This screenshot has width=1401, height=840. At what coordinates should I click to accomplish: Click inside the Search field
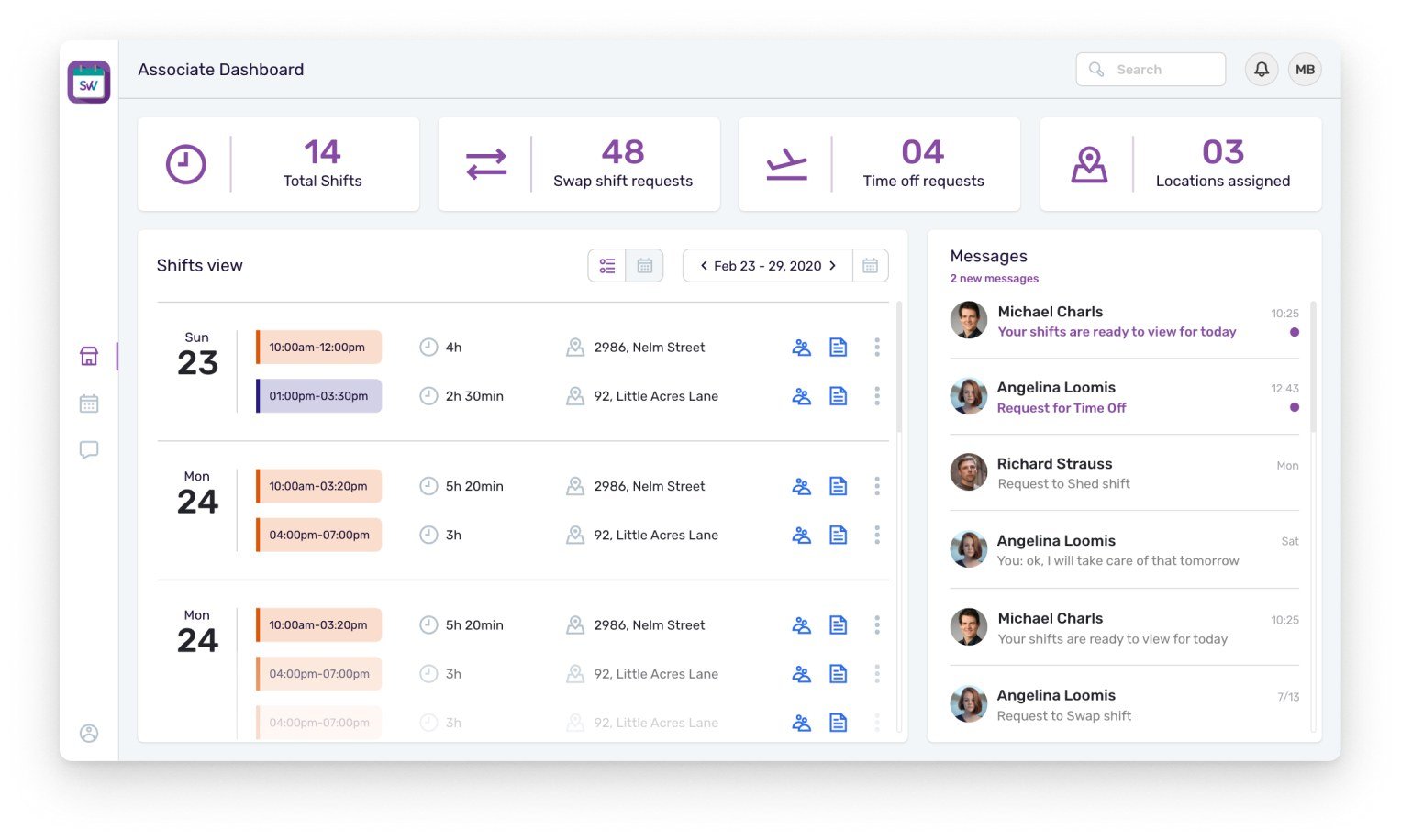1151,70
